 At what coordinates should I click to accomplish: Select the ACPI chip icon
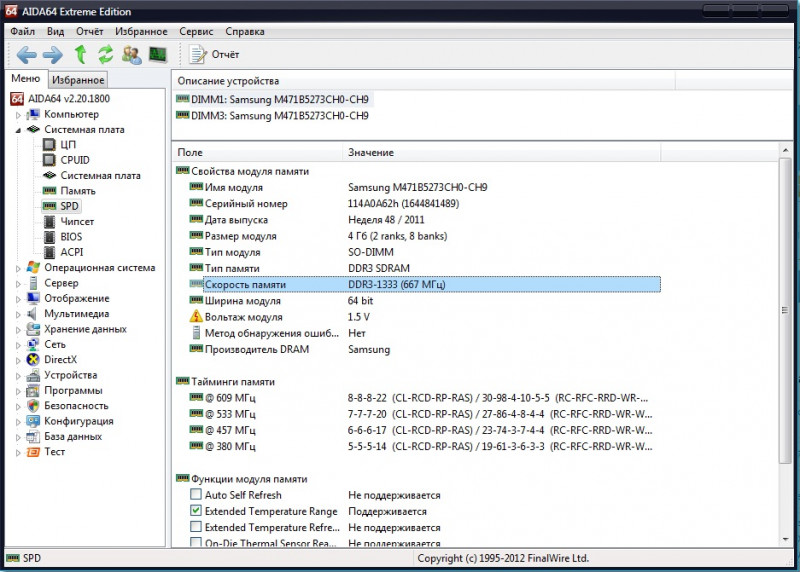point(49,252)
